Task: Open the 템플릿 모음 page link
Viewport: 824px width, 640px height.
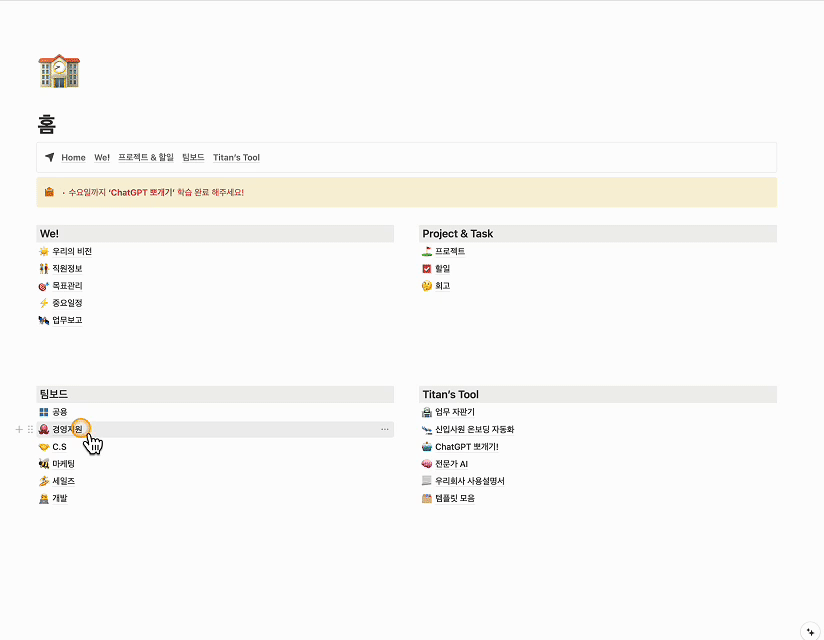Action: point(455,498)
